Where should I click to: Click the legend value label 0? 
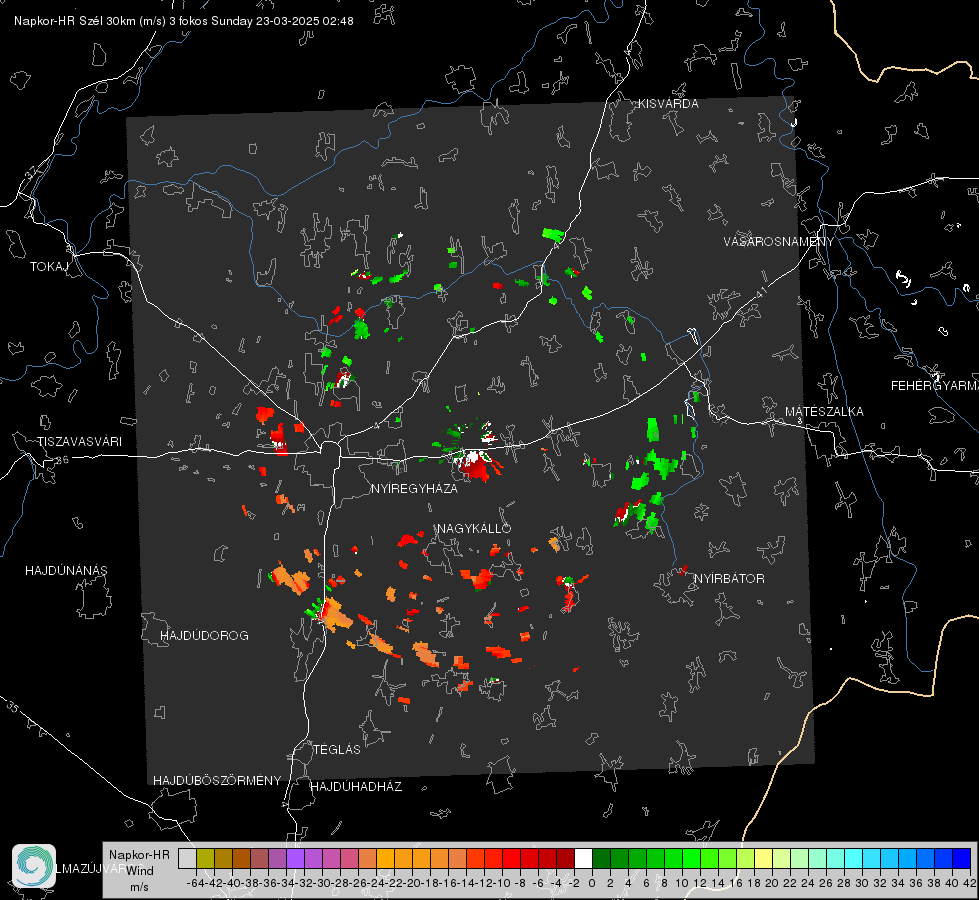point(592,883)
